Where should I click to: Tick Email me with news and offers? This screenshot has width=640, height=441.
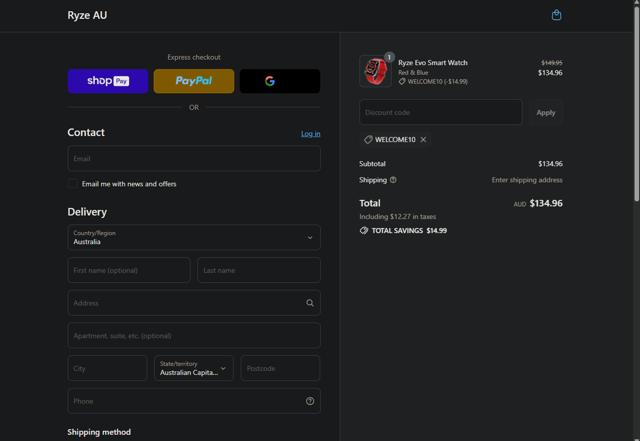73,184
